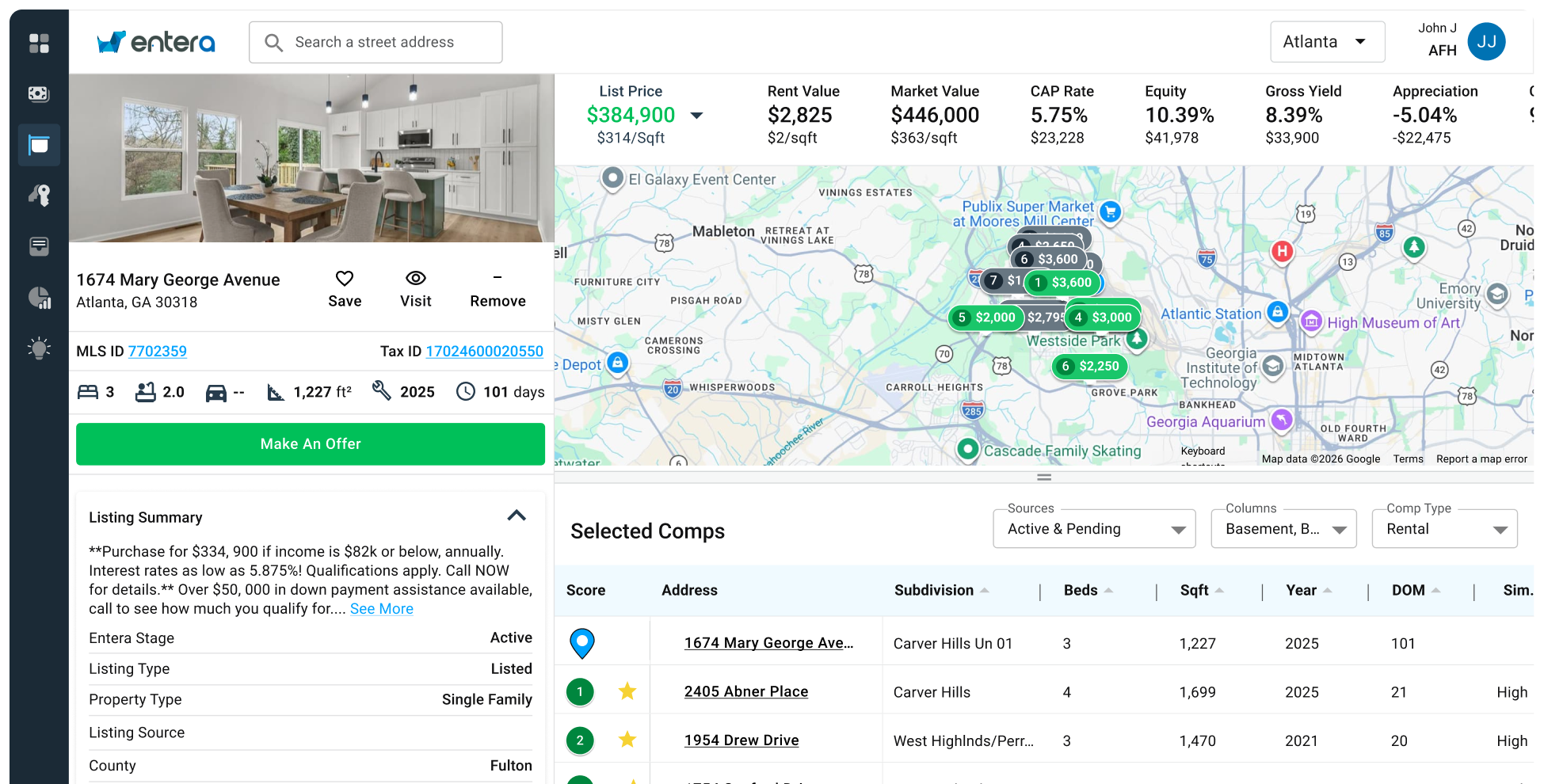This screenshot has height=784, width=1544.
Task: Click the $3,600 map marker numbered 6
Action: [x=1050, y=259]
